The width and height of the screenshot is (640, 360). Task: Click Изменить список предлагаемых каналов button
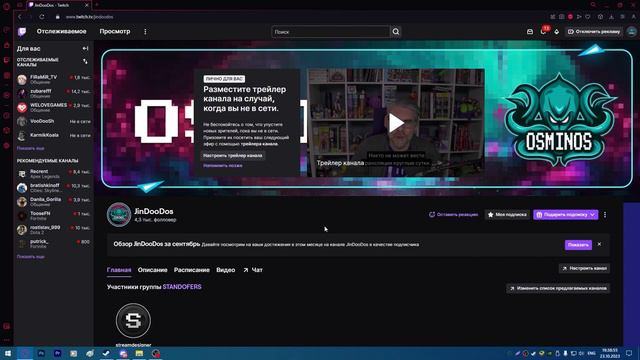coord(558,288)
